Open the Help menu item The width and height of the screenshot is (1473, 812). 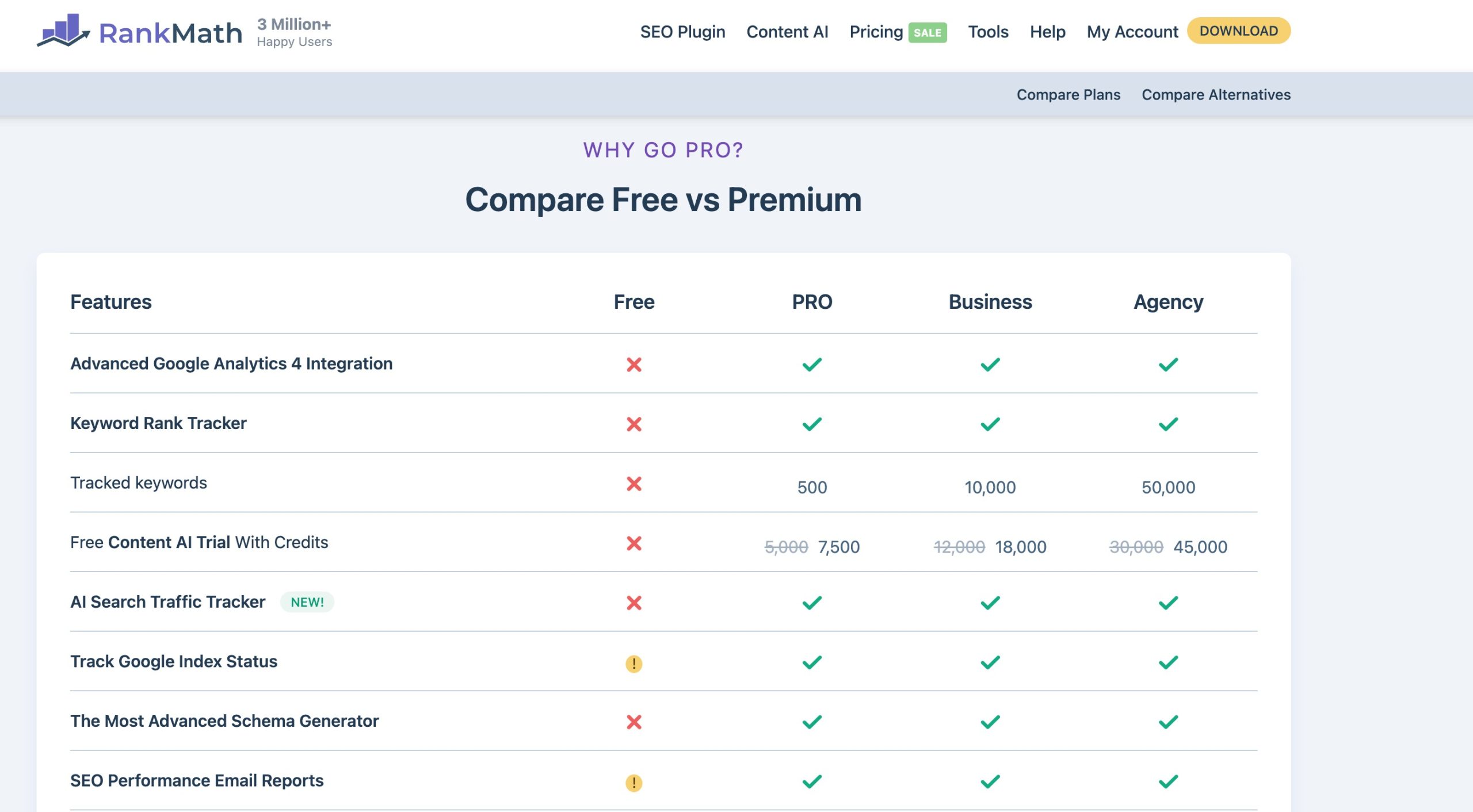tap(1047, 32)
